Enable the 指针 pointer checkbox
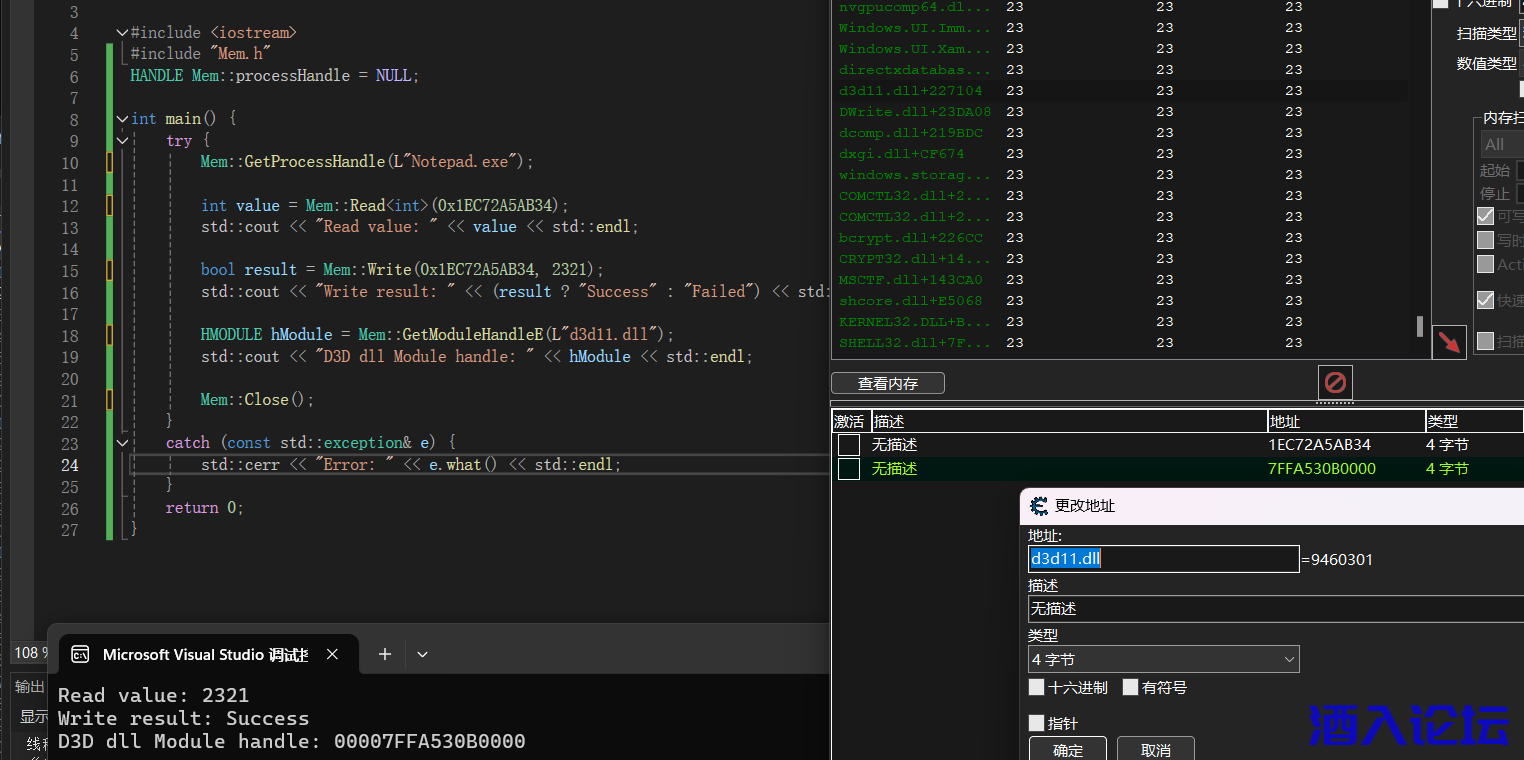The width and height of the screenshot is (1524, 760). coord(1037,723)
